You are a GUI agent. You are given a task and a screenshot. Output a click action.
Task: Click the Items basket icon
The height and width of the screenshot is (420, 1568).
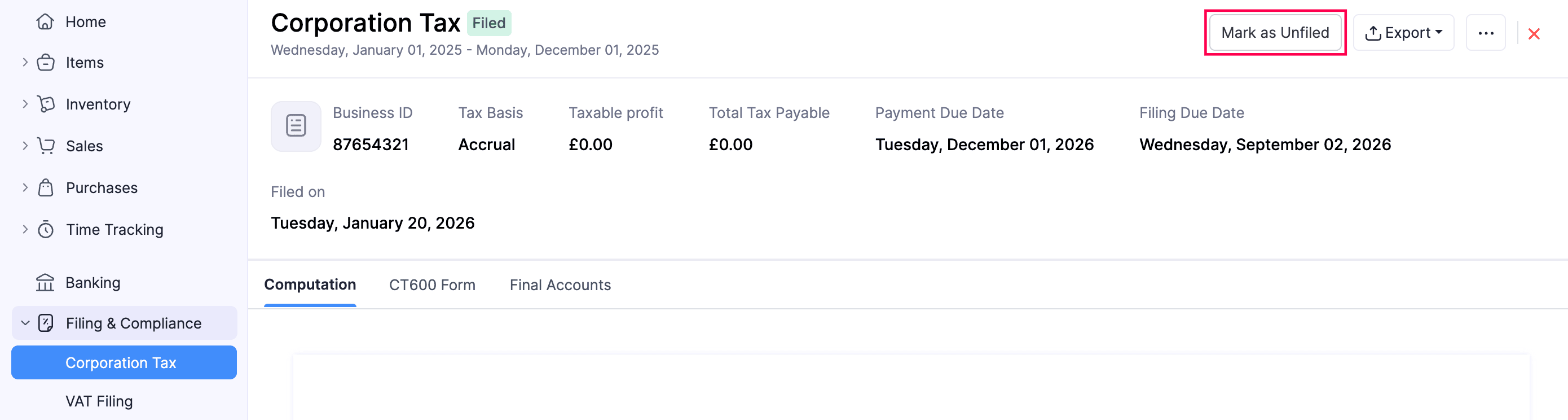click(46, 63)
